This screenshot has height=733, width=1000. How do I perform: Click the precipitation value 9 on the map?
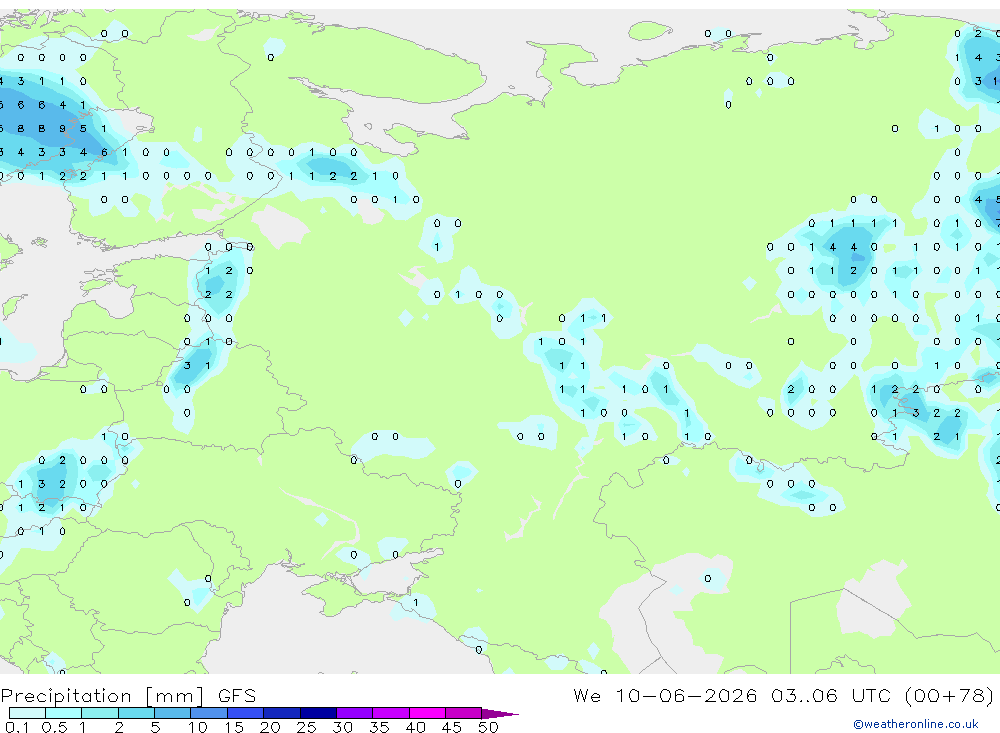[x=62, y=129]
